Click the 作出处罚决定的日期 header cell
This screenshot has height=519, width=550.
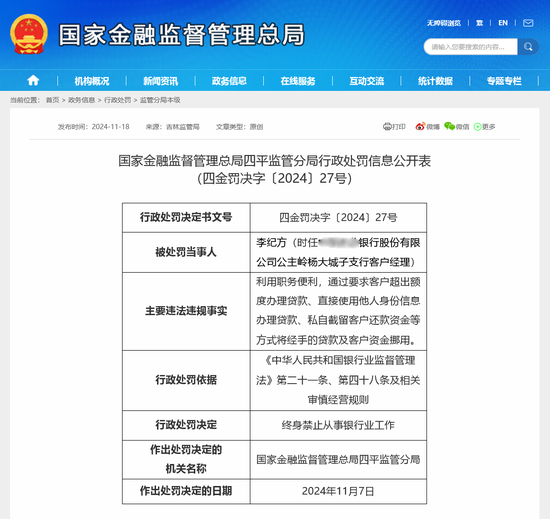[186, 491]
